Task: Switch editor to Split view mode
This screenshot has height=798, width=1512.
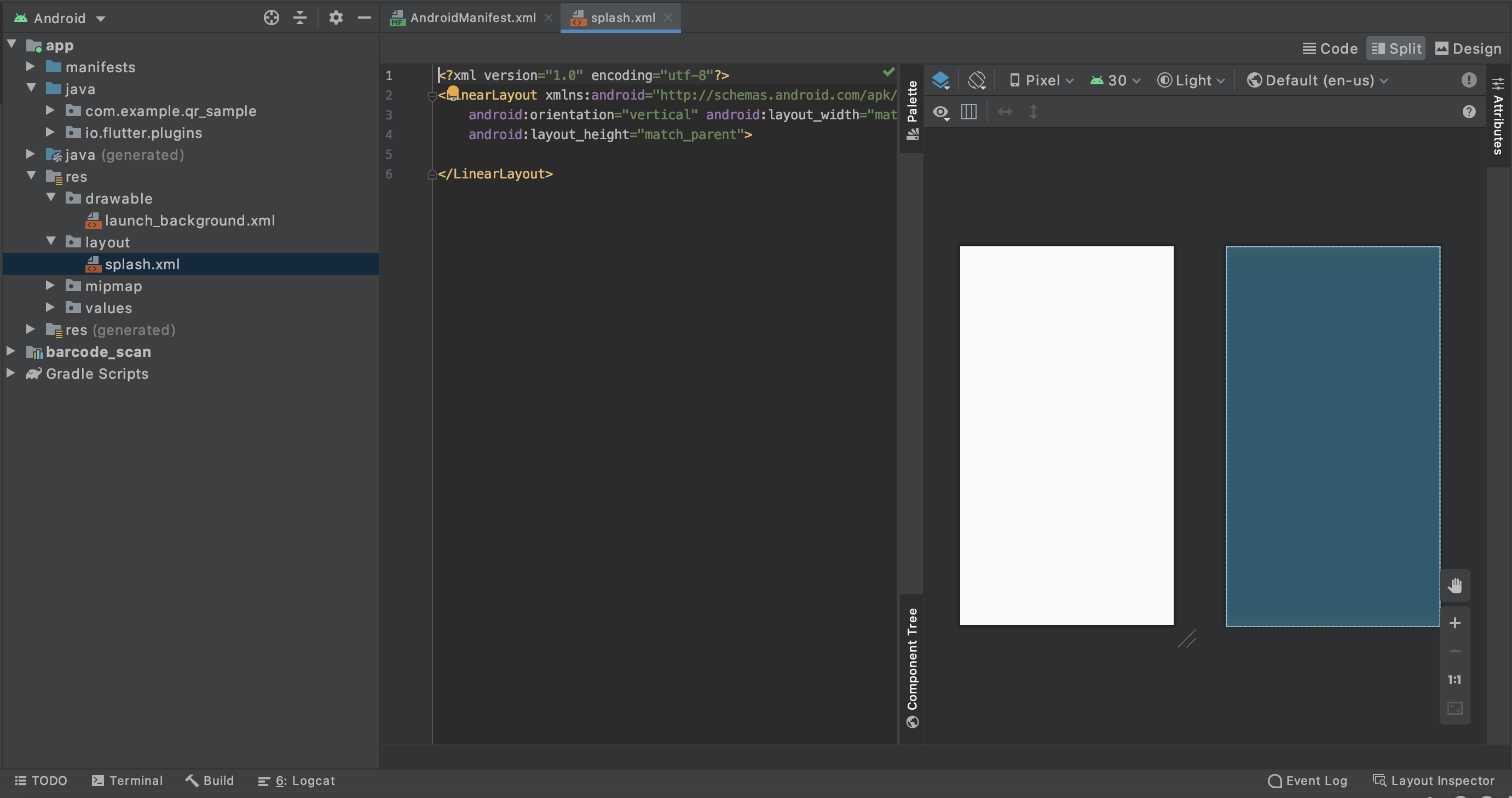Action: (1396, 49)
